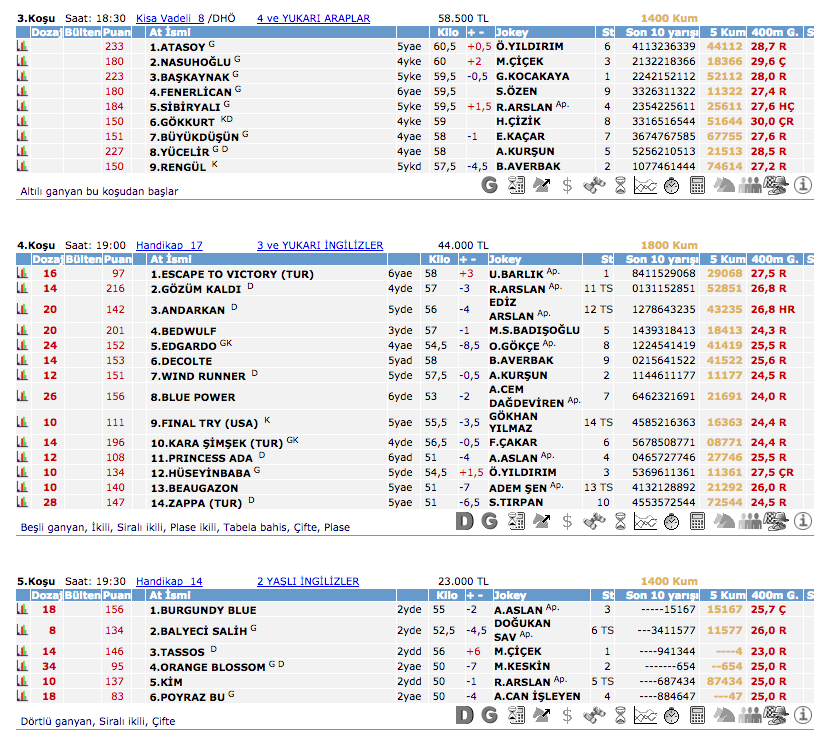Click the dollar sign icon under race 3
The image size is (840, 743).
(x=568, y=185)
